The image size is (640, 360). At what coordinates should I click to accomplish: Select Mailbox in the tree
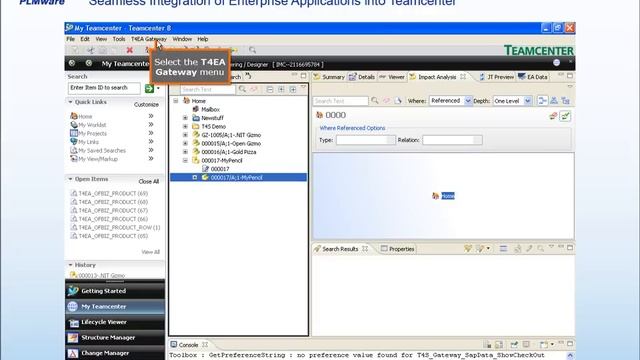[x=210, y=109]
